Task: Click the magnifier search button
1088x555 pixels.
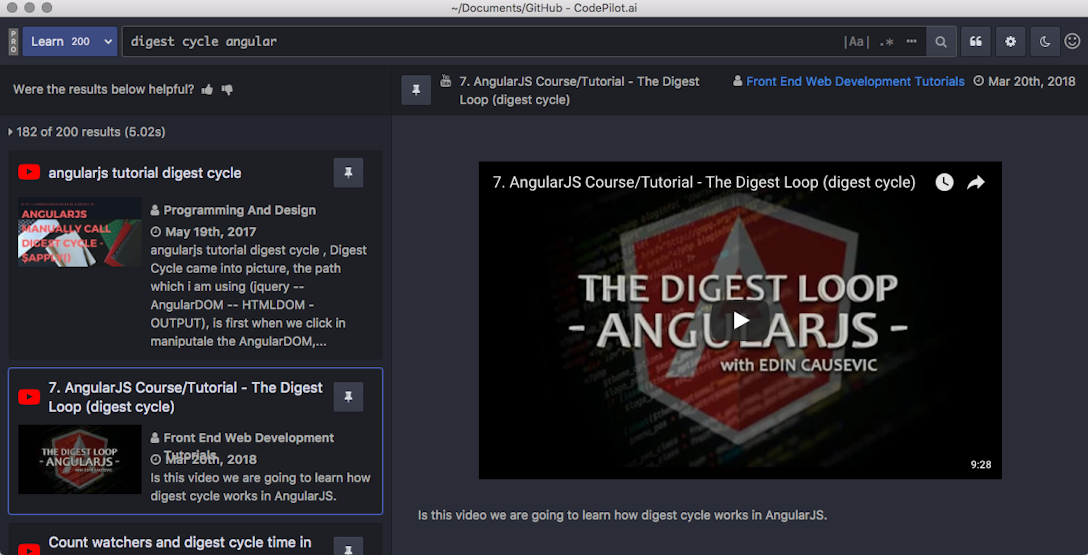Action: click(x=940, y=42)
